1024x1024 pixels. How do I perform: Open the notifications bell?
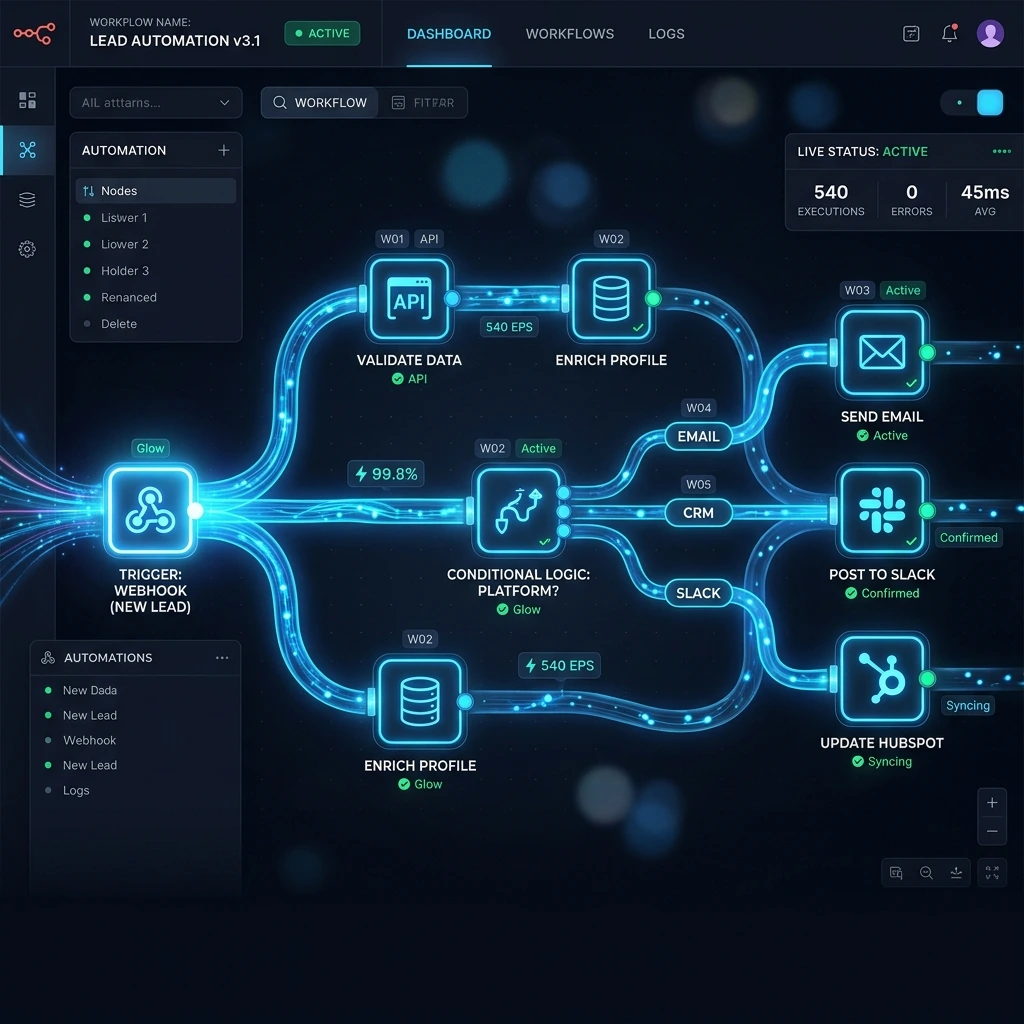[x=949, y=33]
